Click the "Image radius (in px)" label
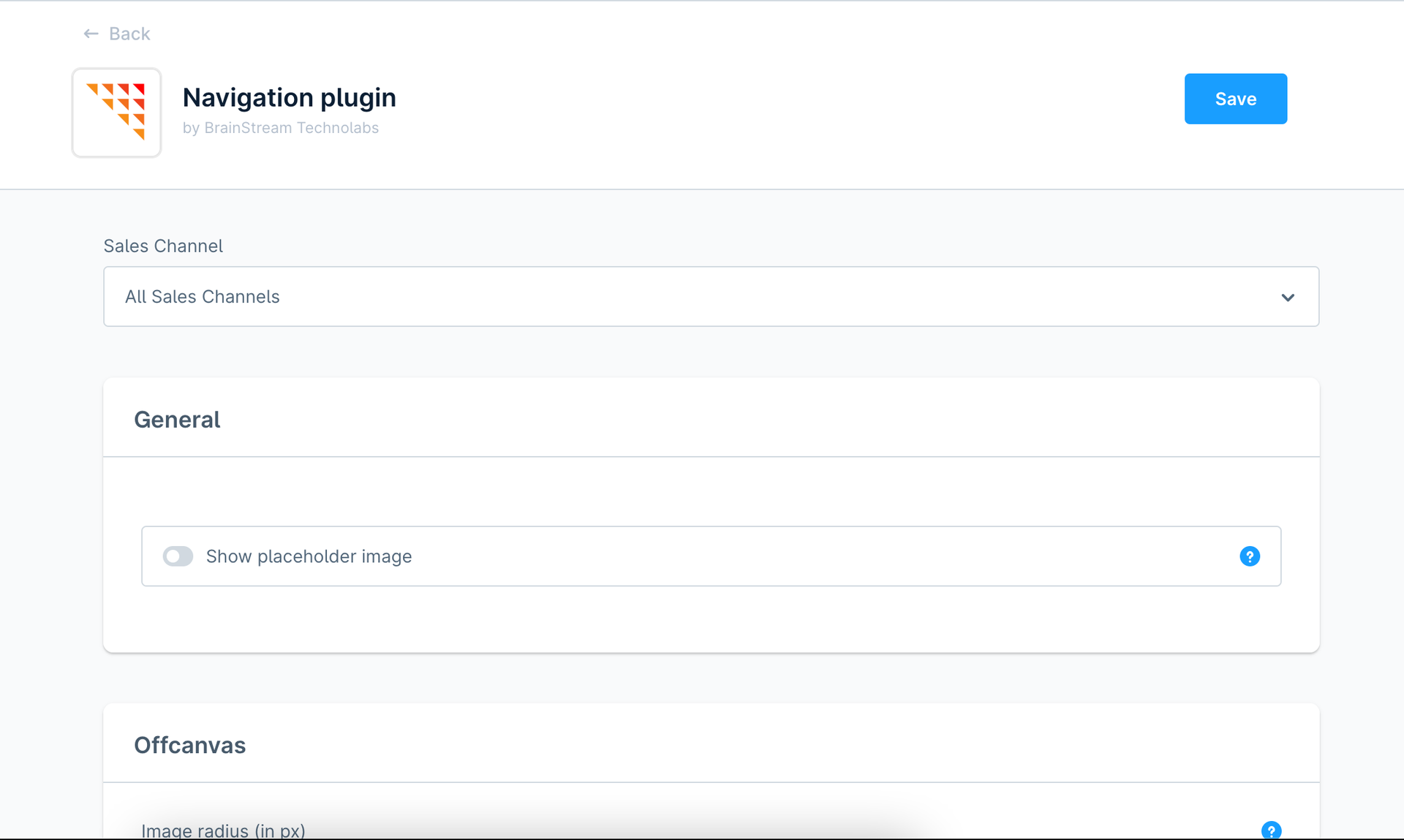This screenshot has width=1404, height=840. pos(223,830)
